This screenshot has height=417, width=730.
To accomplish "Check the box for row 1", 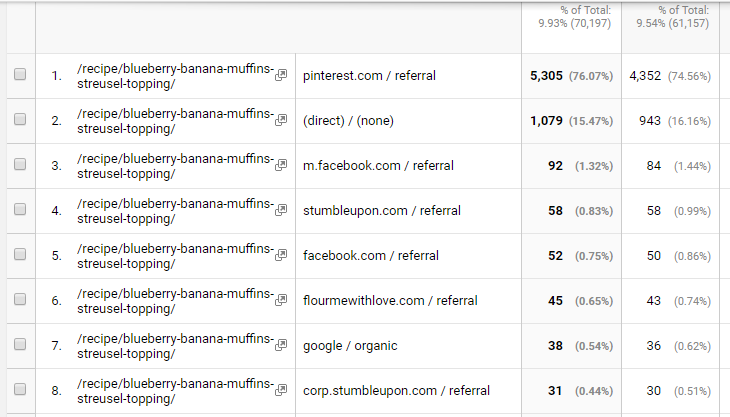I will (20, 75).
